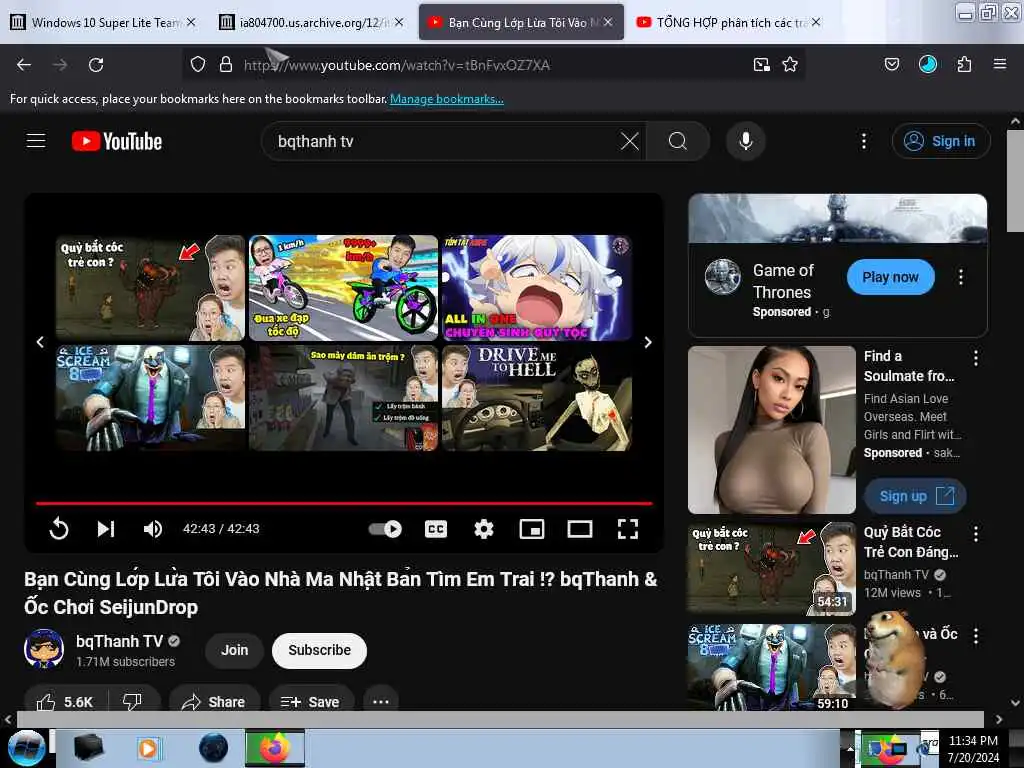Open the player settings gear

(x=483, y=528)
